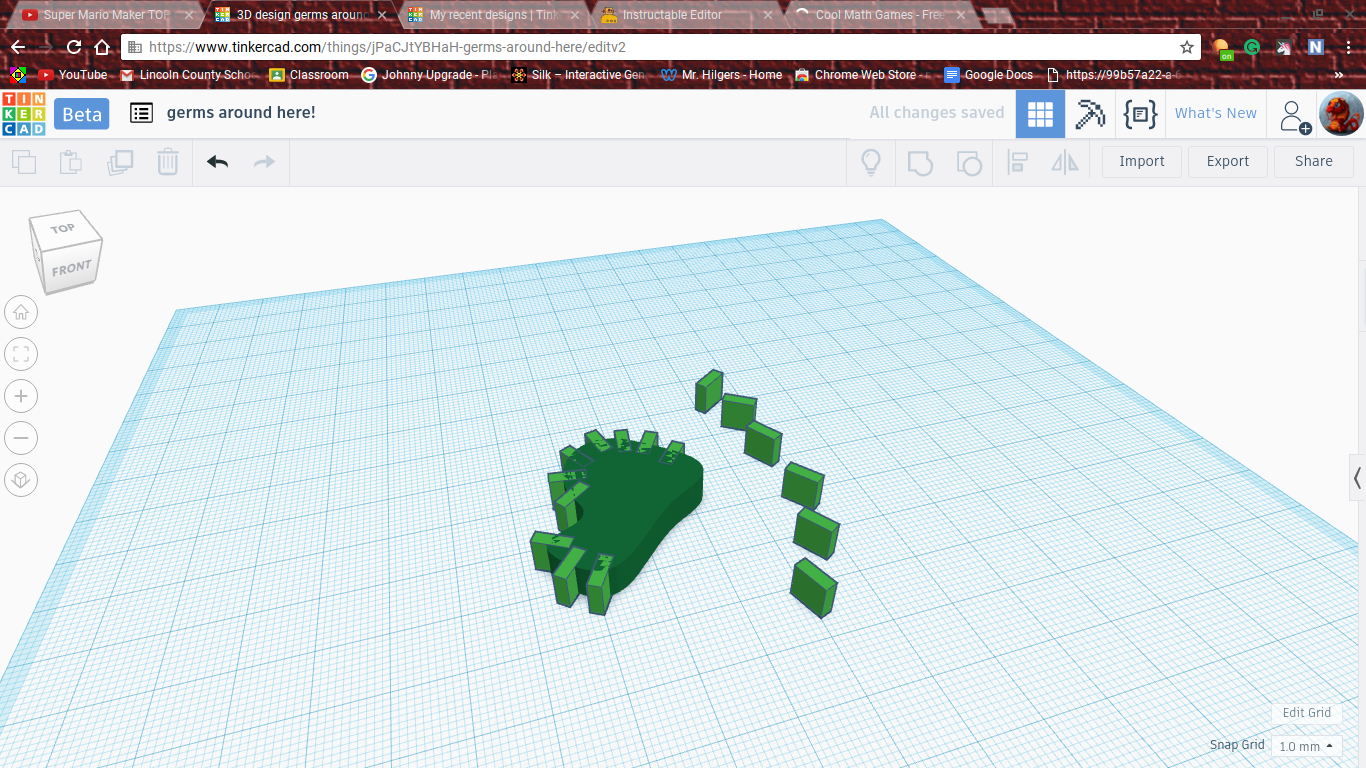Click the address bar URL
Viewport: 1366px width, 768px height.
(387, 47)
